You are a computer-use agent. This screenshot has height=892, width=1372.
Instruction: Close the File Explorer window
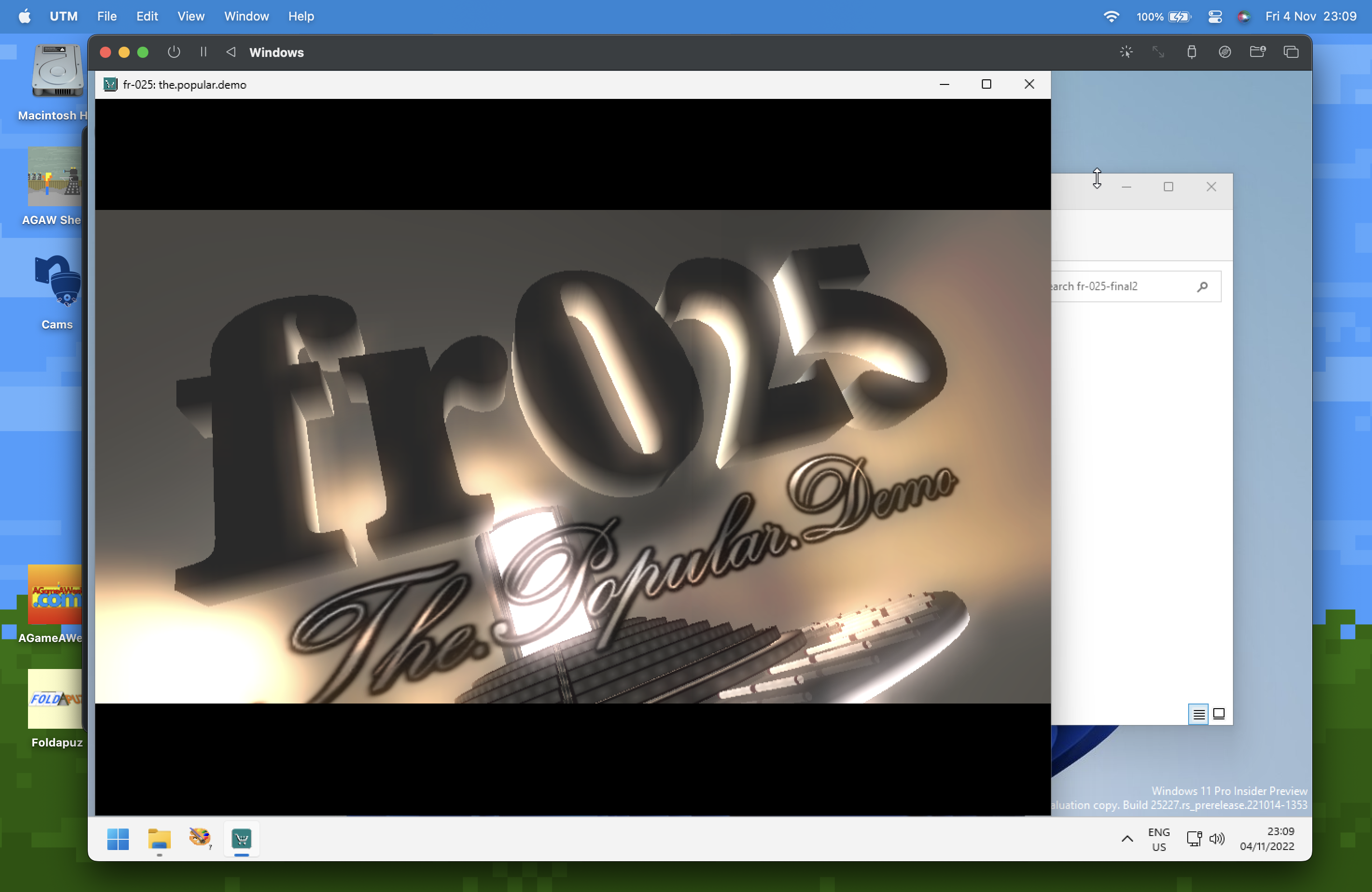[x=1211, y=187]
